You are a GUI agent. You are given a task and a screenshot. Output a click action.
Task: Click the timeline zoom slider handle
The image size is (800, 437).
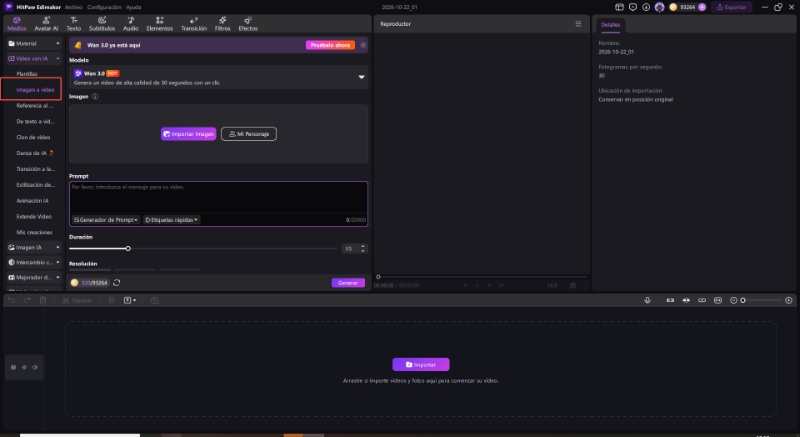tap(743, 300)
